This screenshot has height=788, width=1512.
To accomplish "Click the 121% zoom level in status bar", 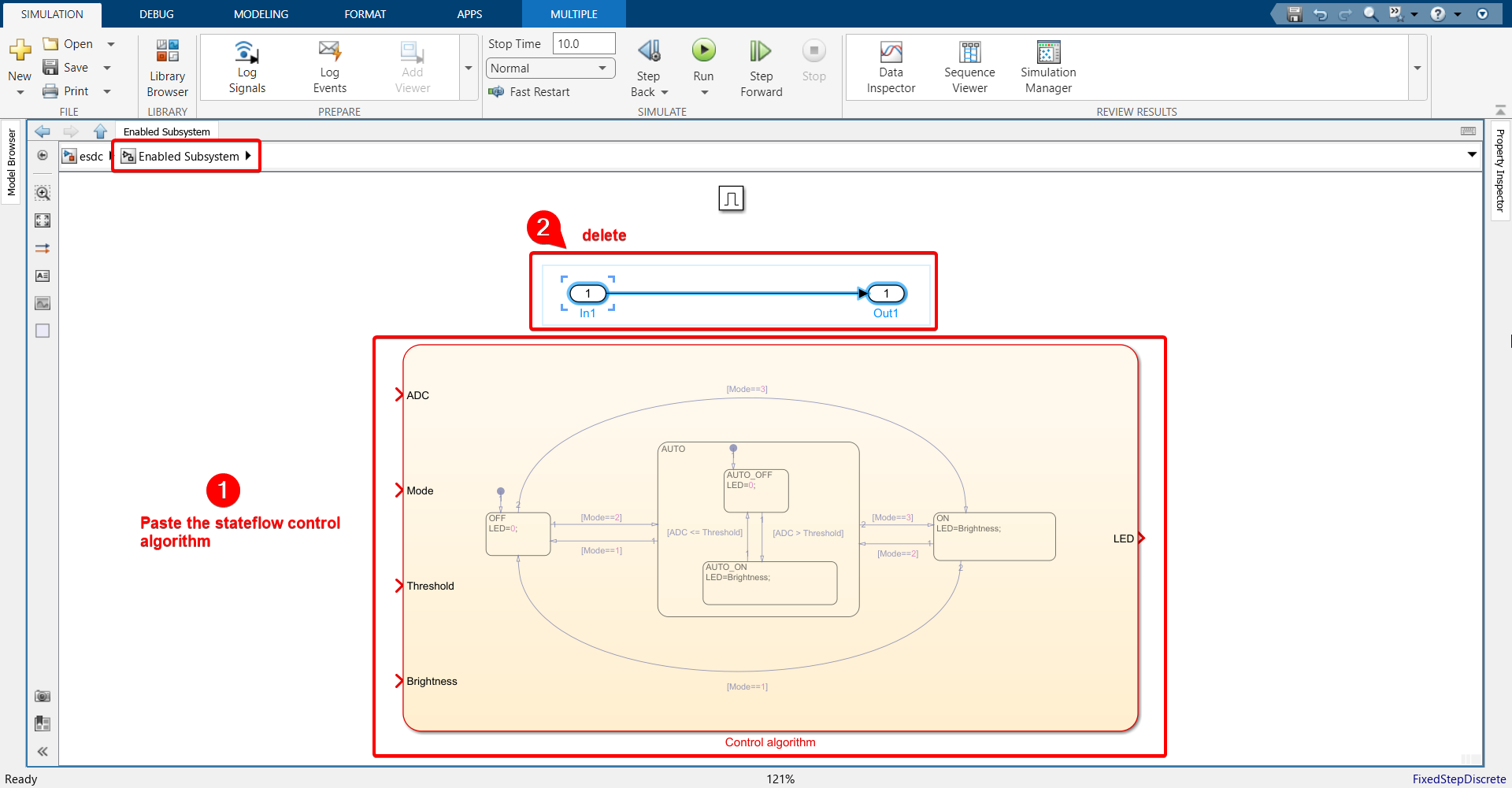I will pos(780,779).
